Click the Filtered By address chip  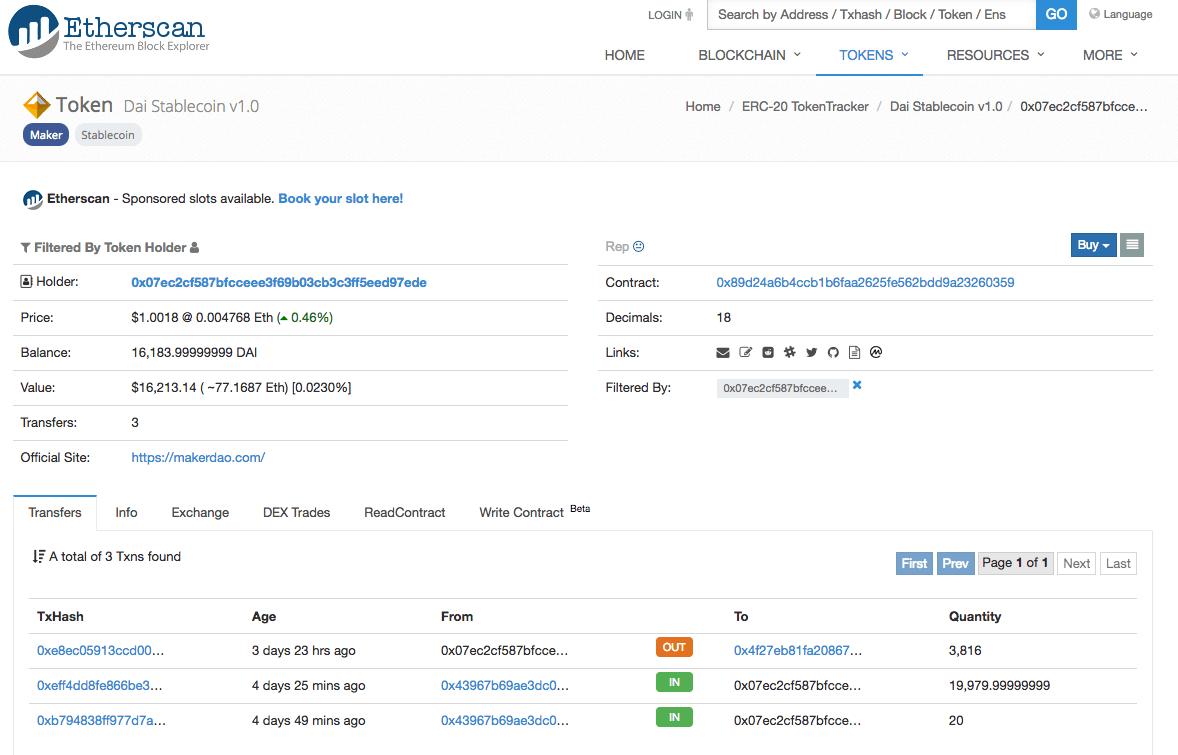pos(782,388)
